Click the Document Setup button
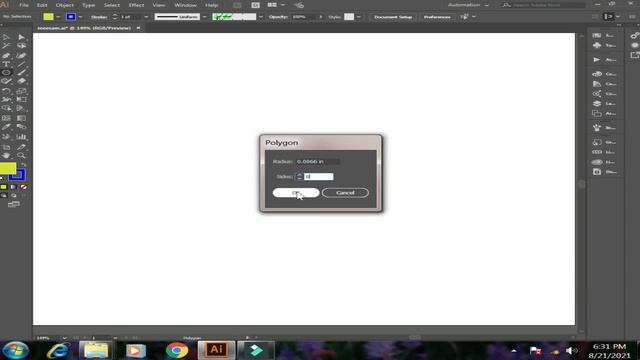Screen dimensions: 640x360 pos(393,17)
